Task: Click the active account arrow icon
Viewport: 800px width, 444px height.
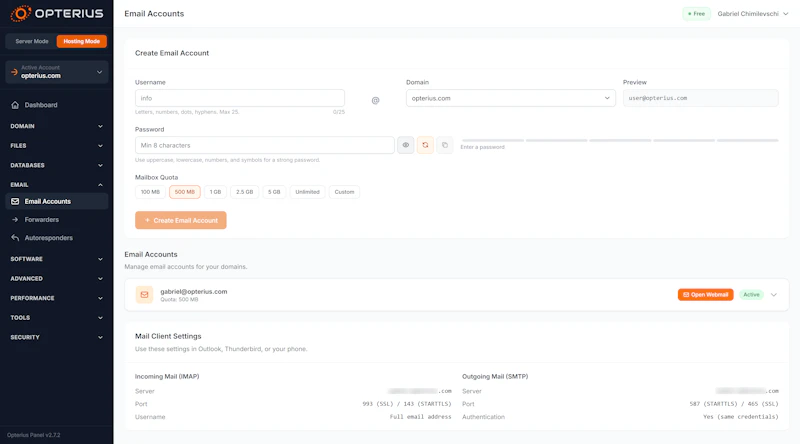Action: pyautogui.click(x=14, y=72)
